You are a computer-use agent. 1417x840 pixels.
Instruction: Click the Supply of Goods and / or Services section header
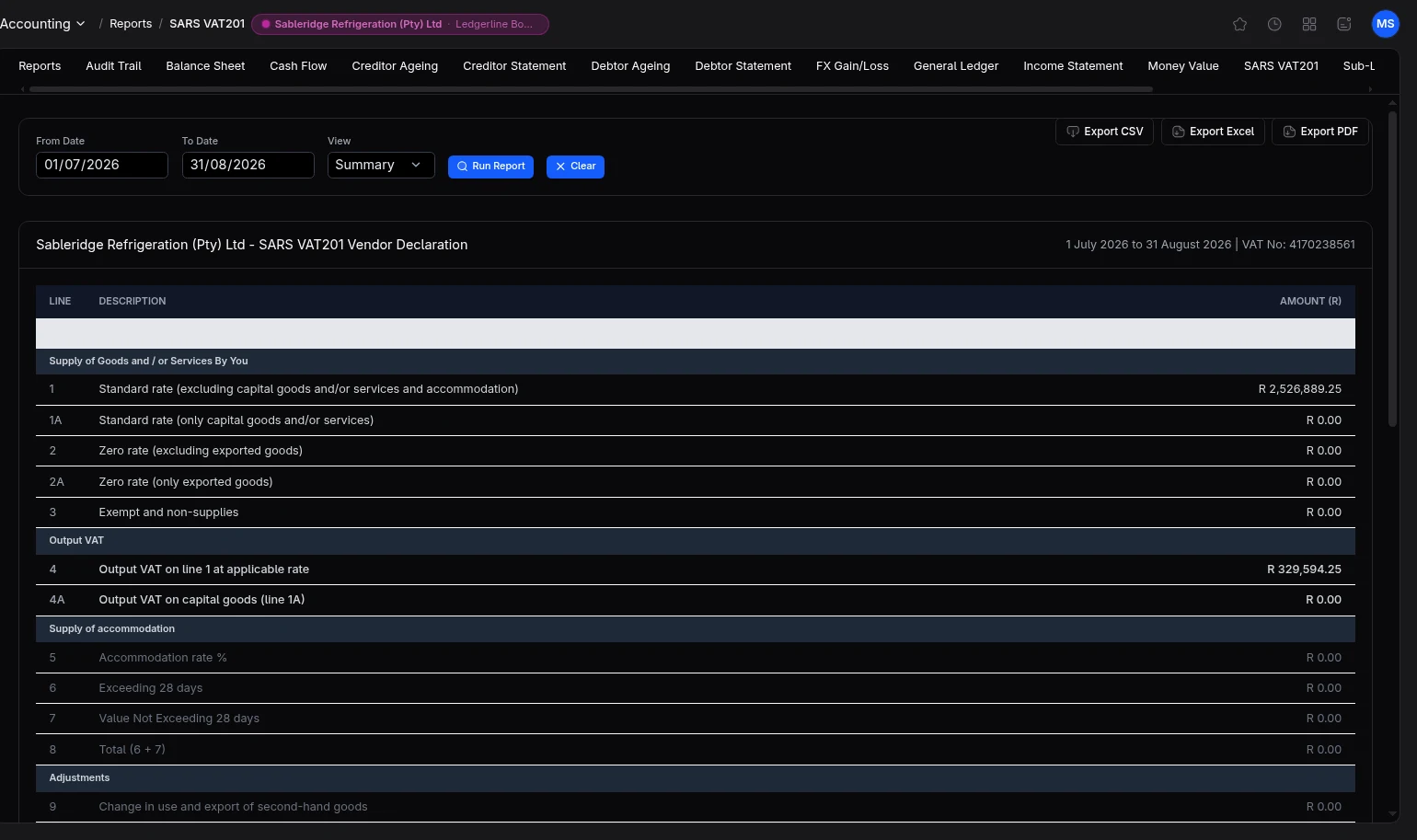pyautogui.click(x=696, y=362)
